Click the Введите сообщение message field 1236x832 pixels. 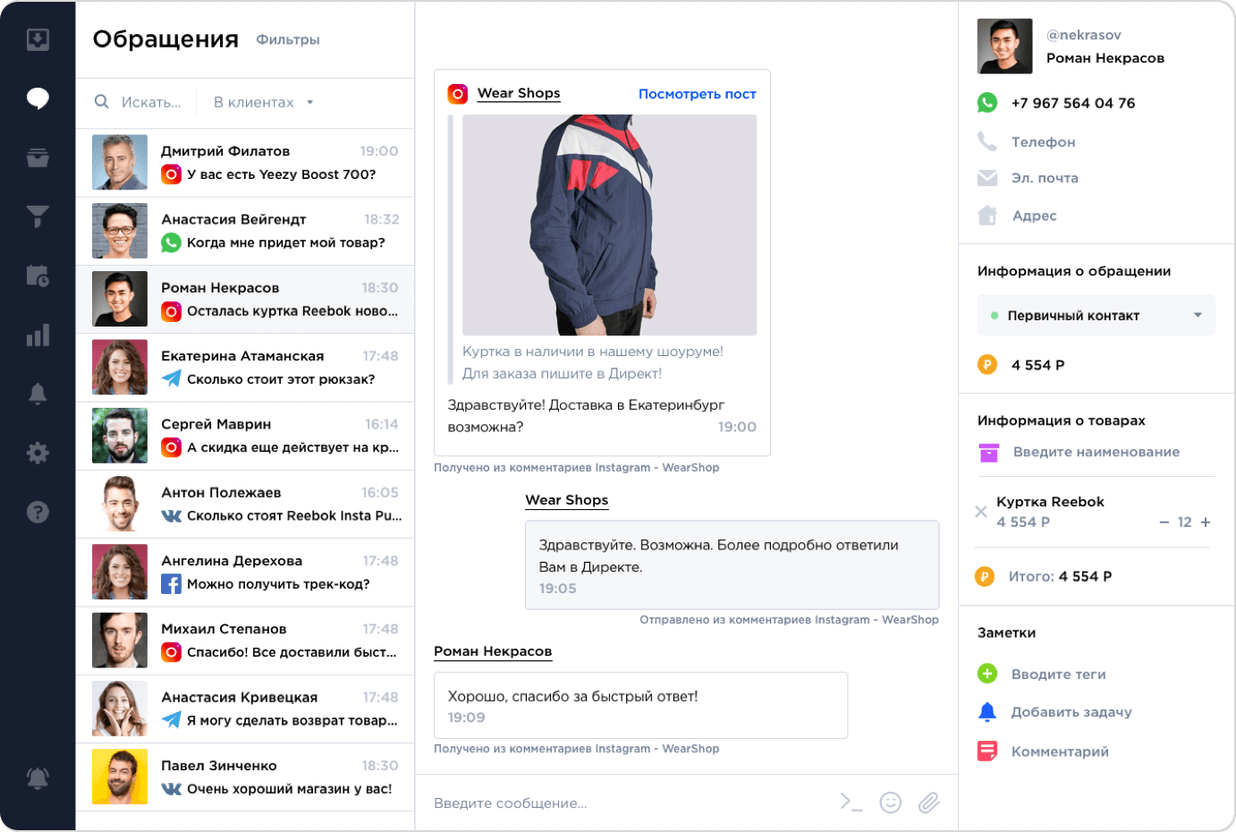click(630, 802)
